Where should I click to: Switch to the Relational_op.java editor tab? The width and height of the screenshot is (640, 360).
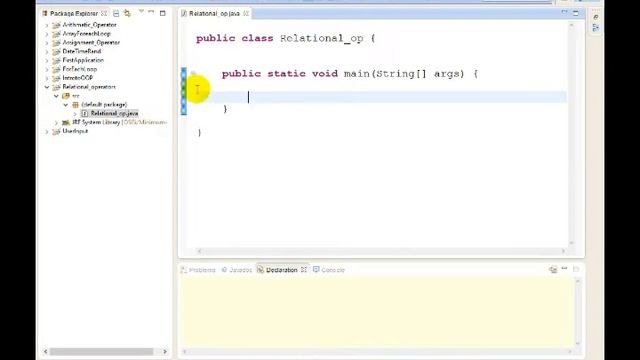(214, 13)
